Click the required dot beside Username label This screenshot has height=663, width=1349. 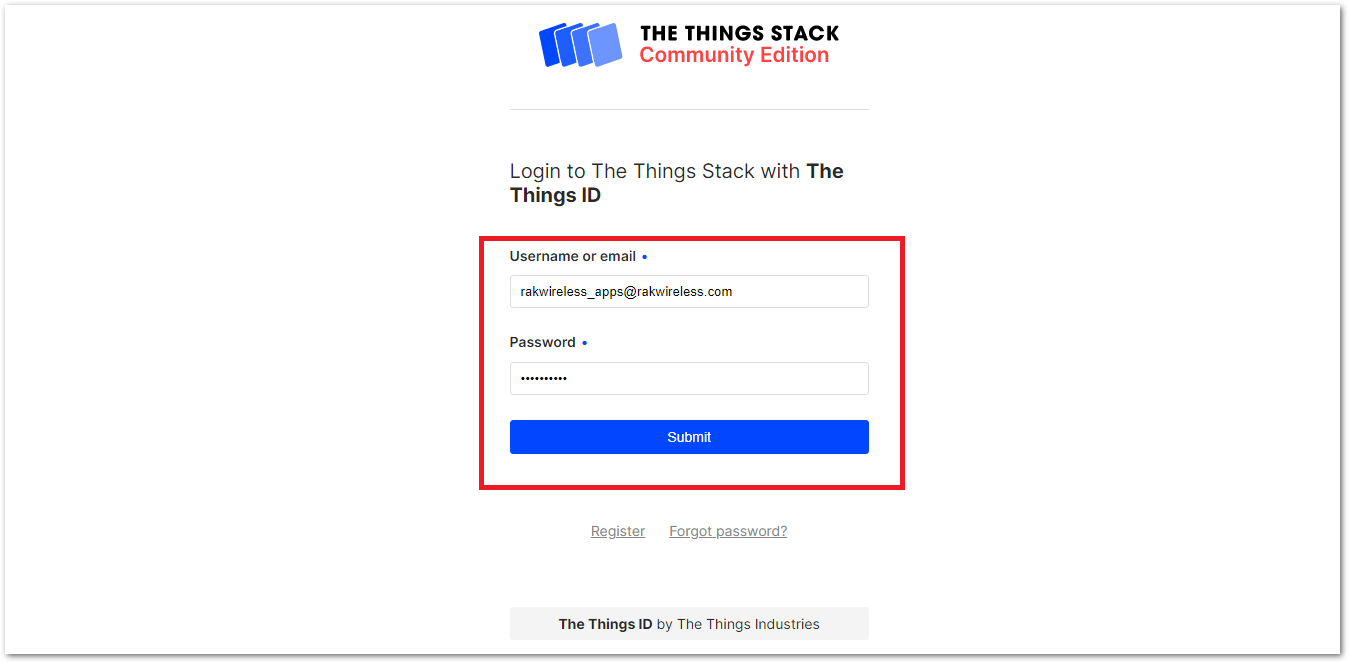coord(644,258)
